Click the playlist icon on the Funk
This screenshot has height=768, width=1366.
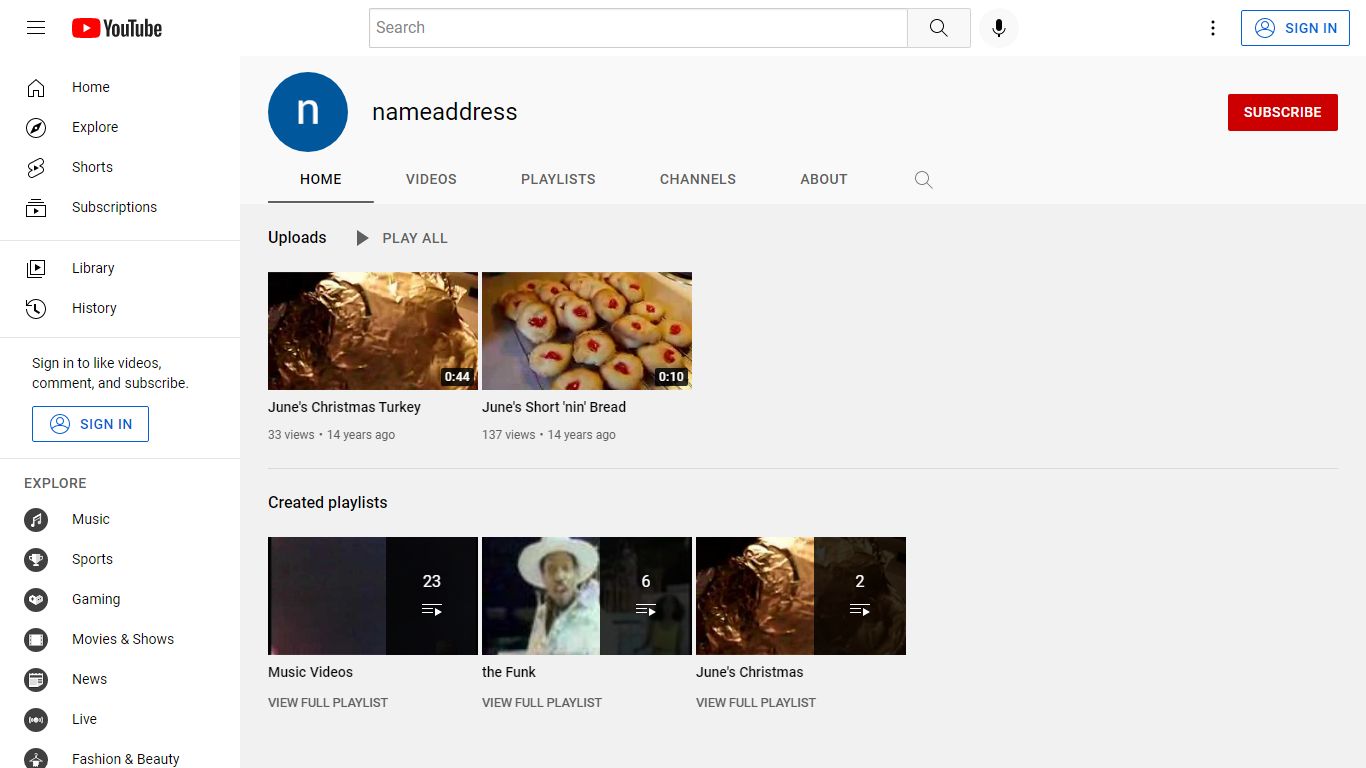click(x=646, y=610)
